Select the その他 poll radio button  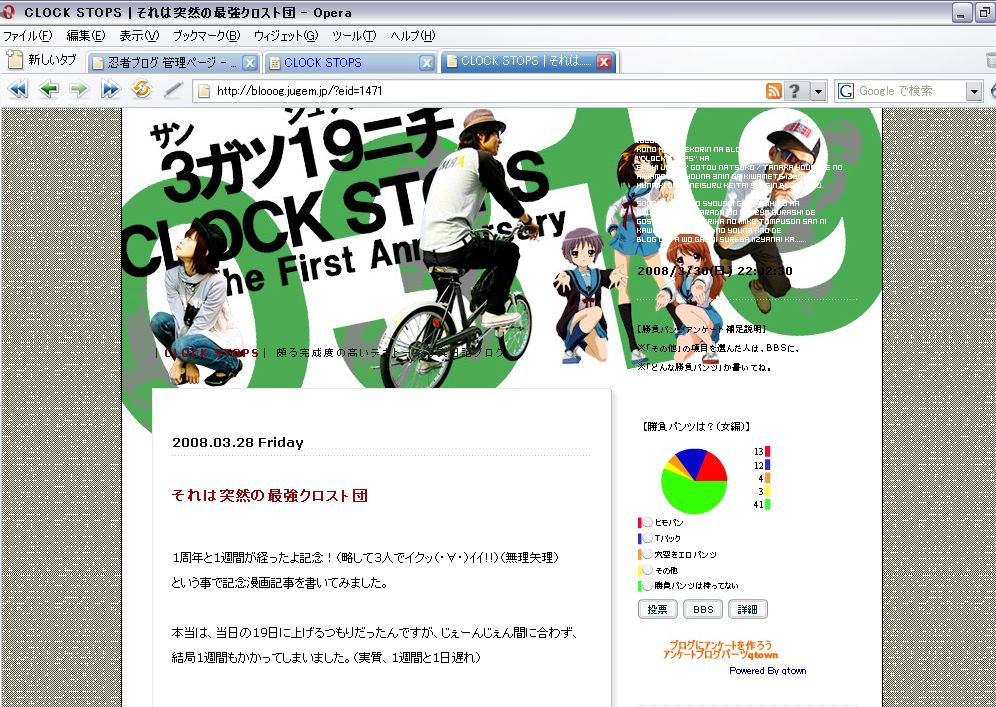[647, 570]
